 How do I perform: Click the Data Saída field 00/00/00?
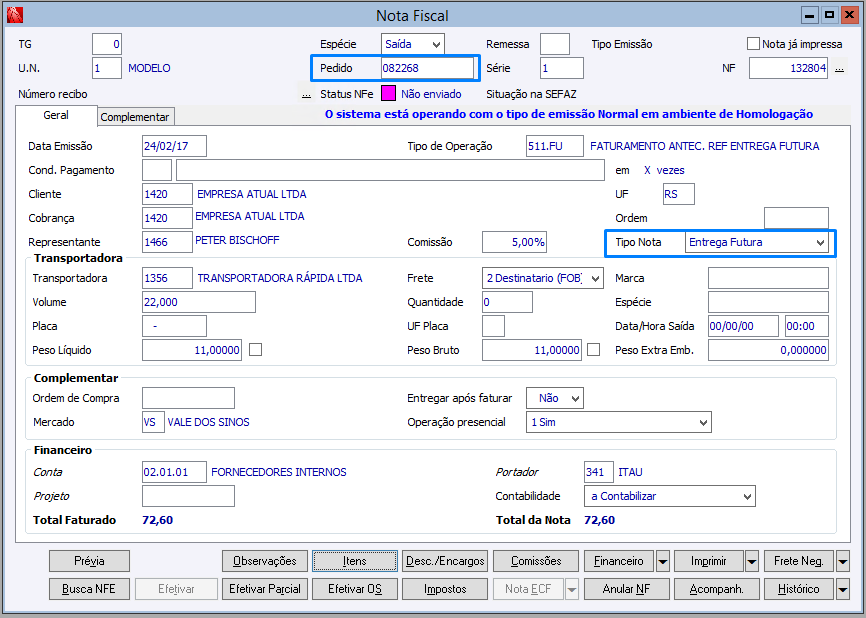[x=743, y=326]
